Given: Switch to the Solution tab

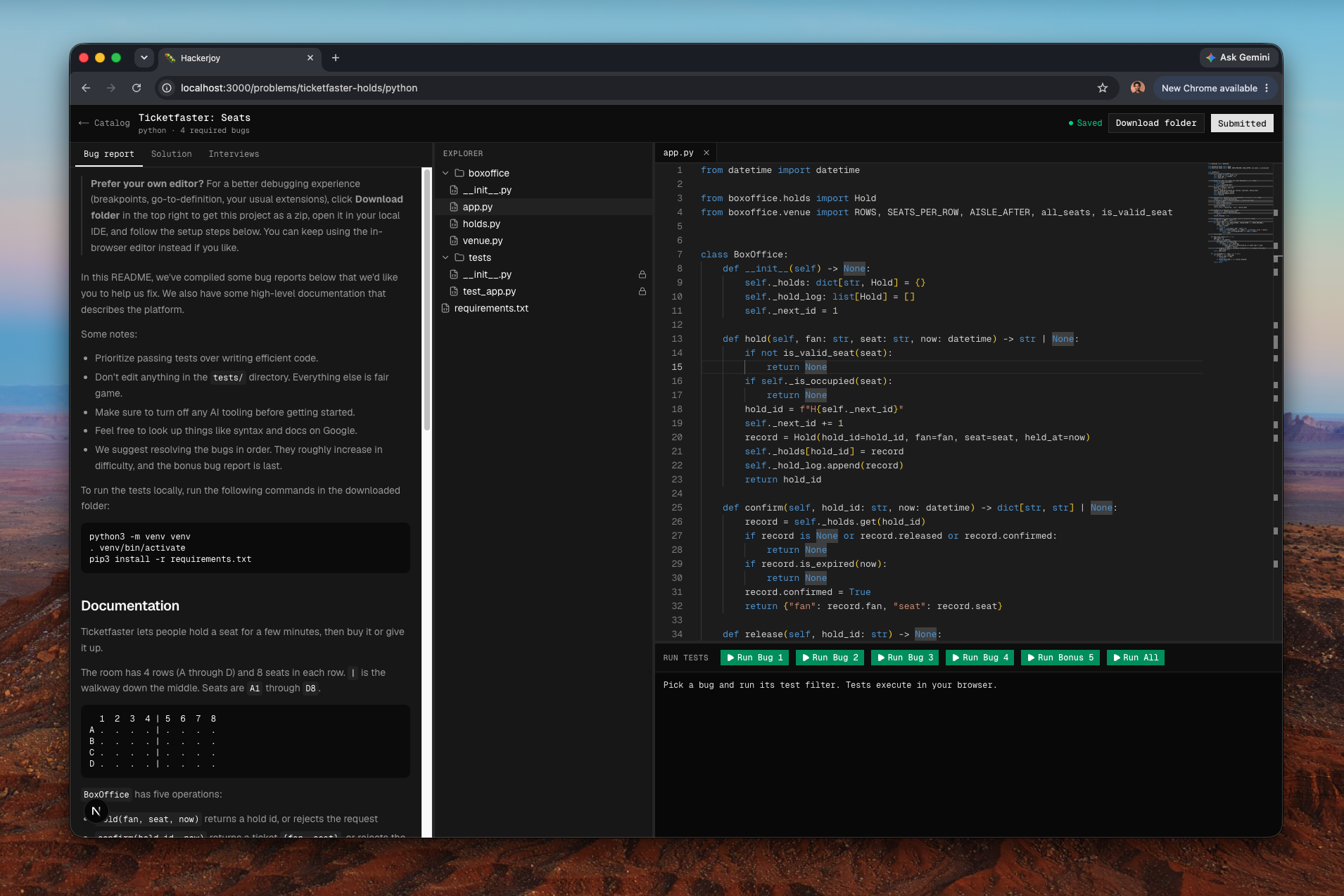Looking at the screenshot, I should tap(171, 154).
